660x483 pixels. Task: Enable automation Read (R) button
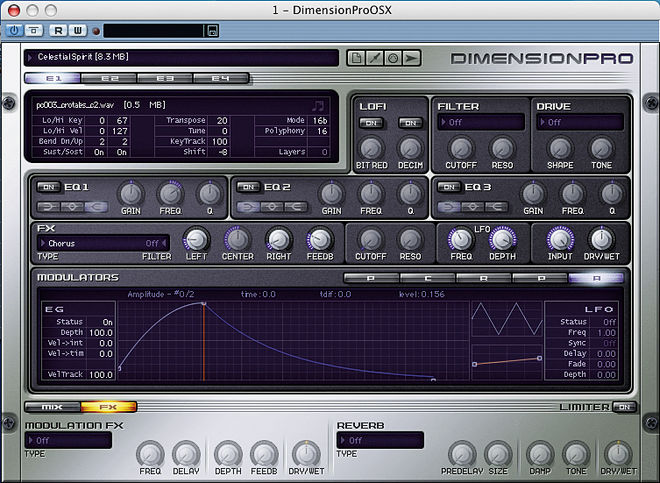click(x=59, y=30)
